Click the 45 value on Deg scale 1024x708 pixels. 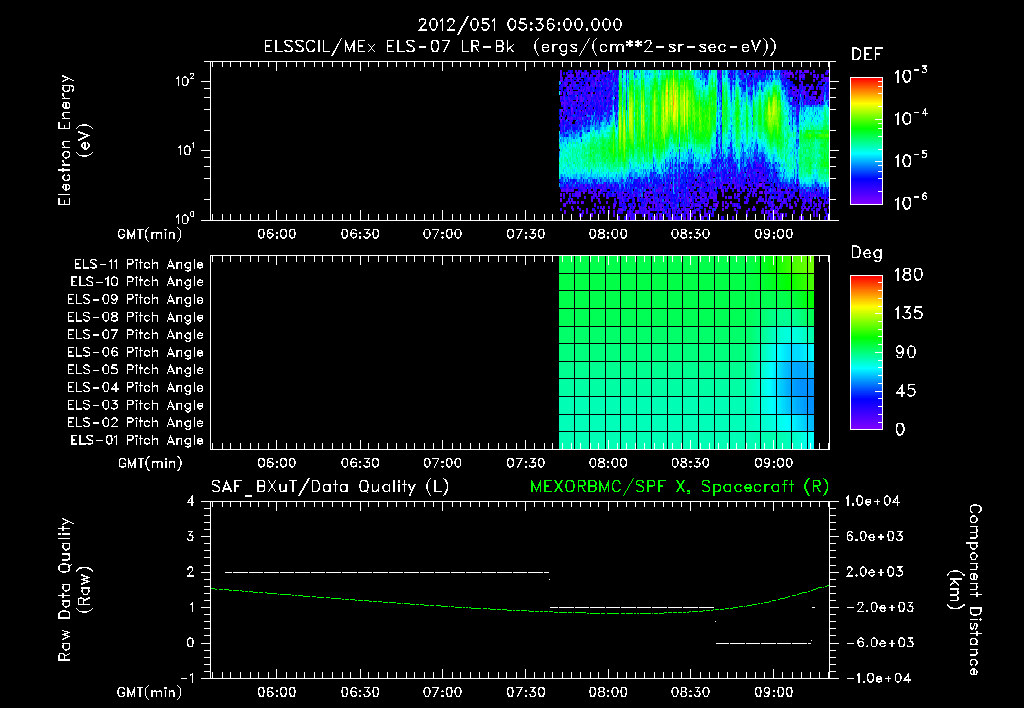906,391
